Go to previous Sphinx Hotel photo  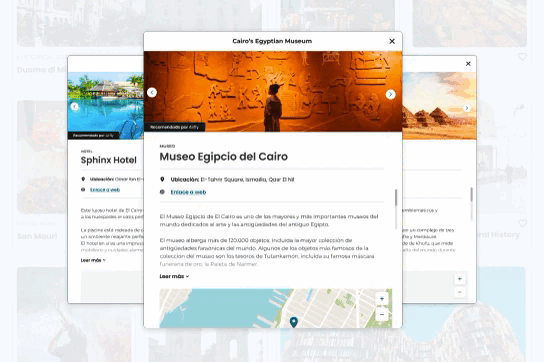[x=74, y=107]
